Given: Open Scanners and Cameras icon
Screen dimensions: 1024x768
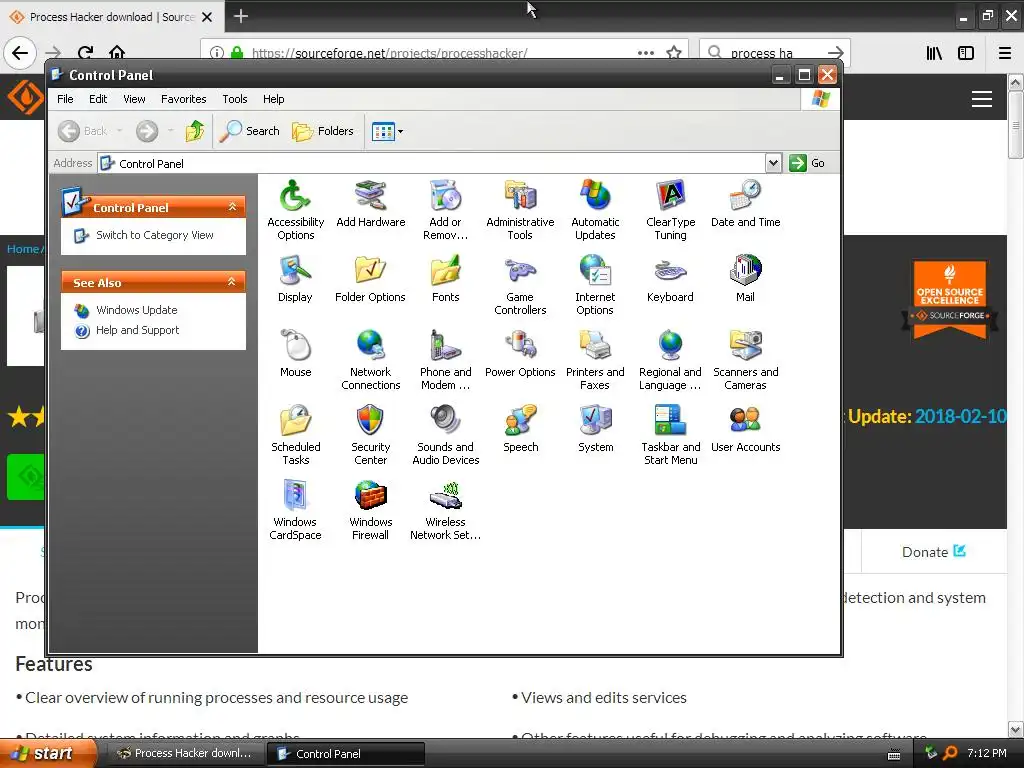Looking at the screenshot, I should 745,360.
